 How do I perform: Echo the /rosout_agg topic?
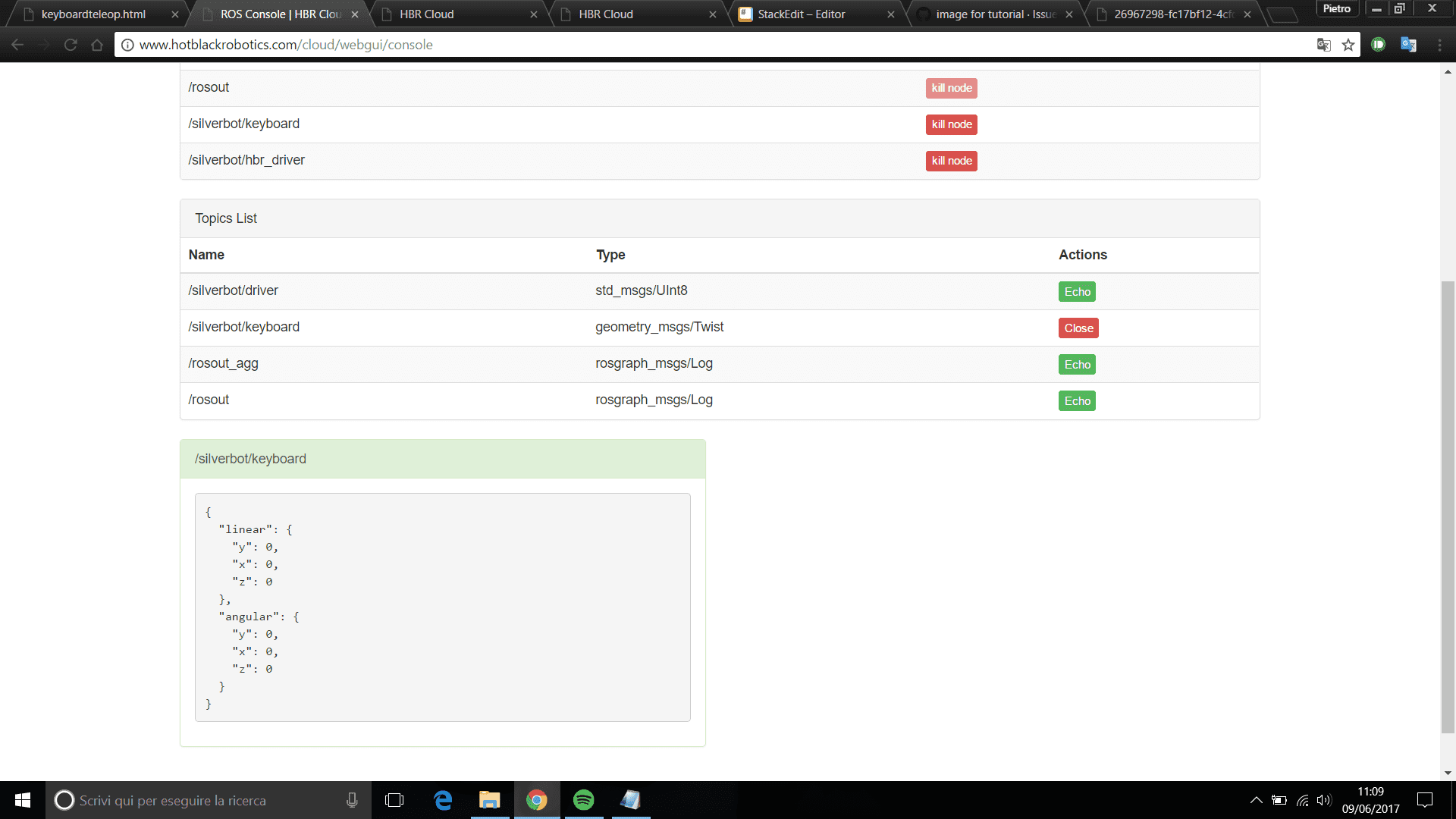coord(1077,365)
